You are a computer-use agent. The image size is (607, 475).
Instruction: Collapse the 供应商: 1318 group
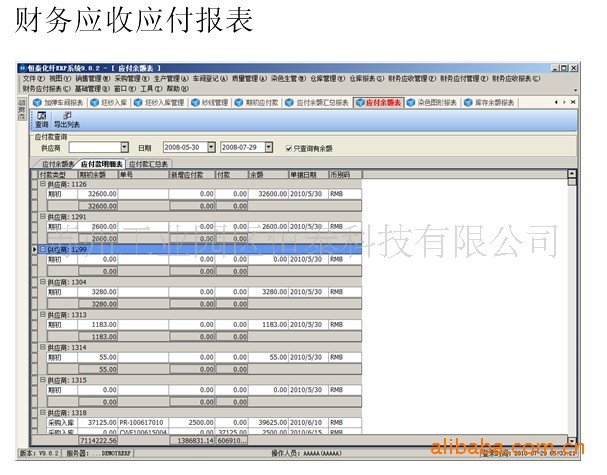coord(42,412)
